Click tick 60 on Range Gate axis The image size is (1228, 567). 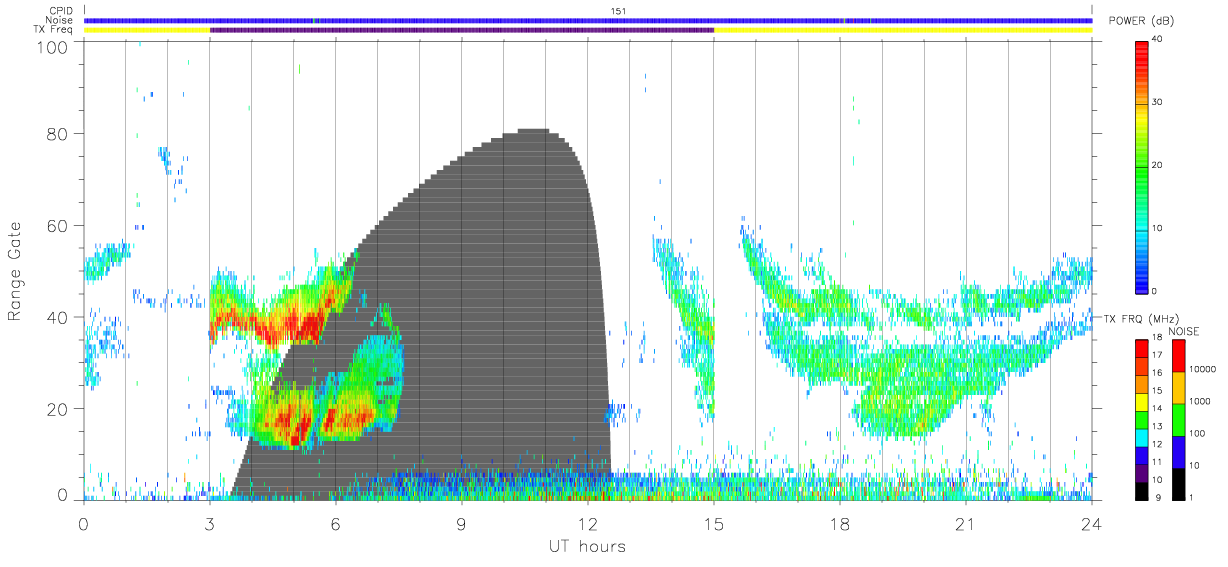pos(59,226)
